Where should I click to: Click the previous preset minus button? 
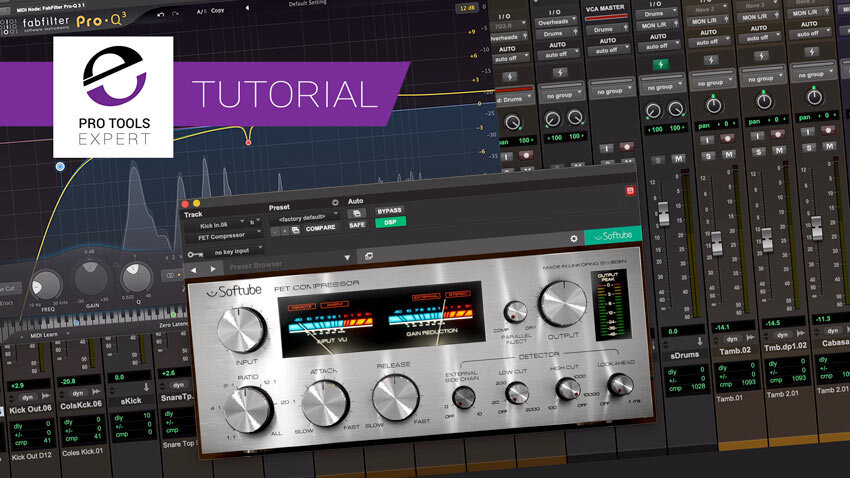[275, 232]
